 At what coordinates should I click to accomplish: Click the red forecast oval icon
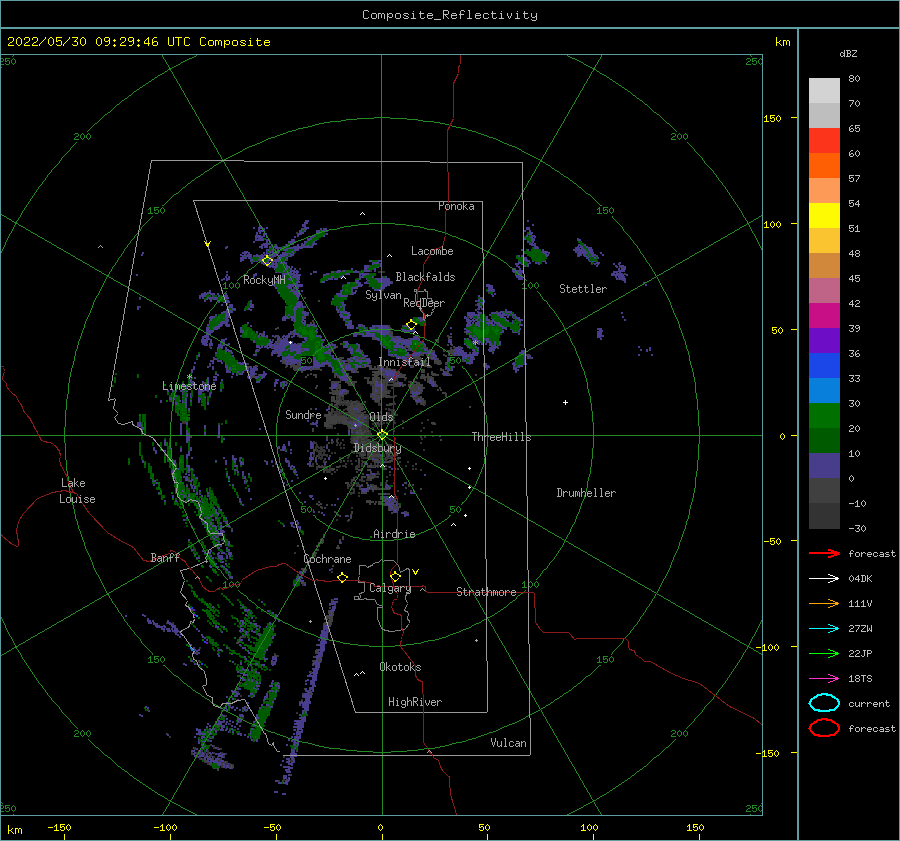[824, 728]
